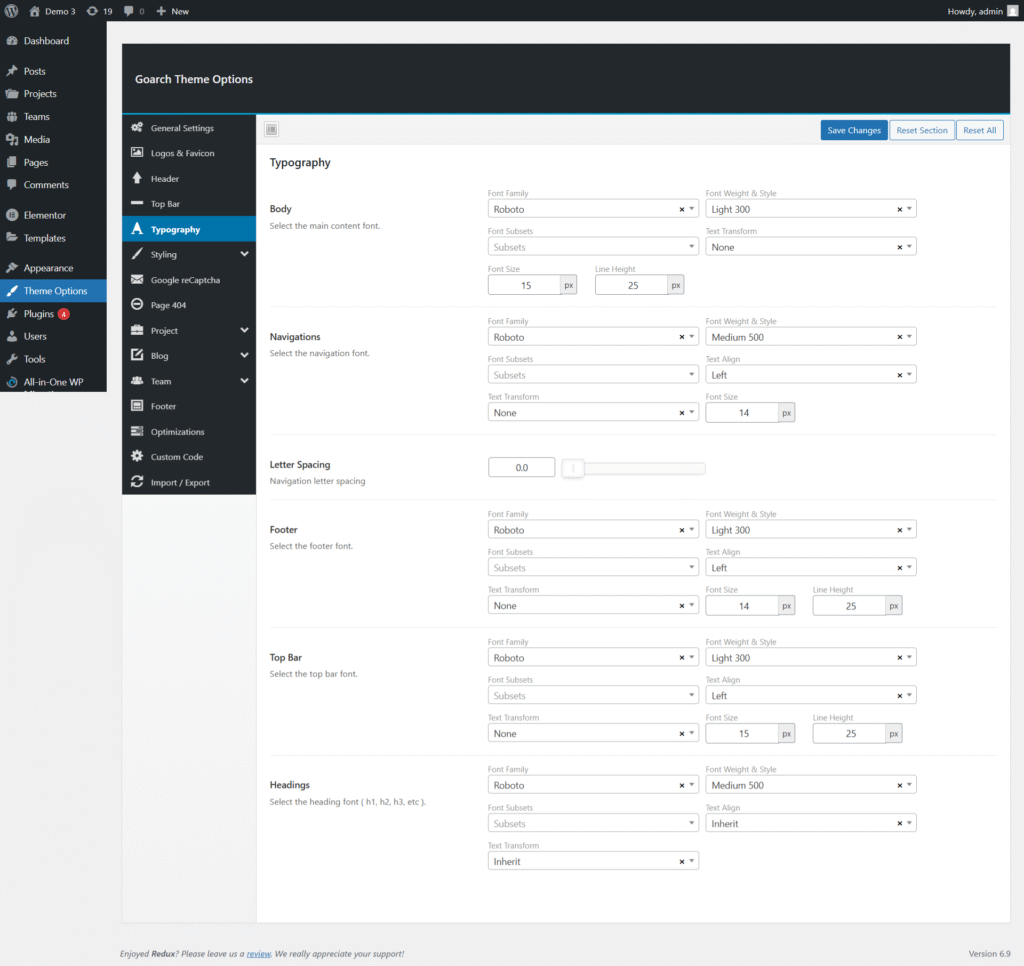The image size is (1024, 966).
Task: Open the Top Bar Text Transform dropdown
Action: [x=593, y=733]
